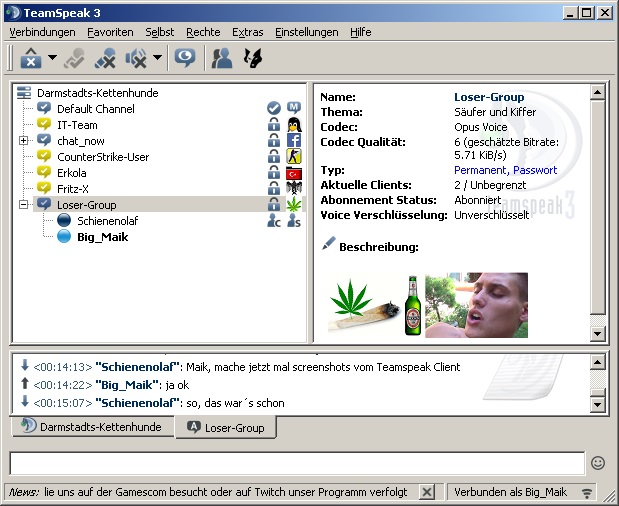Open the Favoriten menu

[110, 32]
